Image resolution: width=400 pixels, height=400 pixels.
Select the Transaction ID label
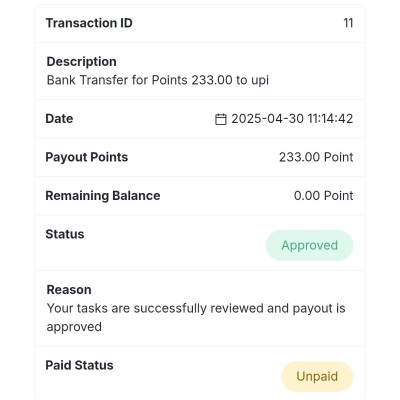[89, 23]
